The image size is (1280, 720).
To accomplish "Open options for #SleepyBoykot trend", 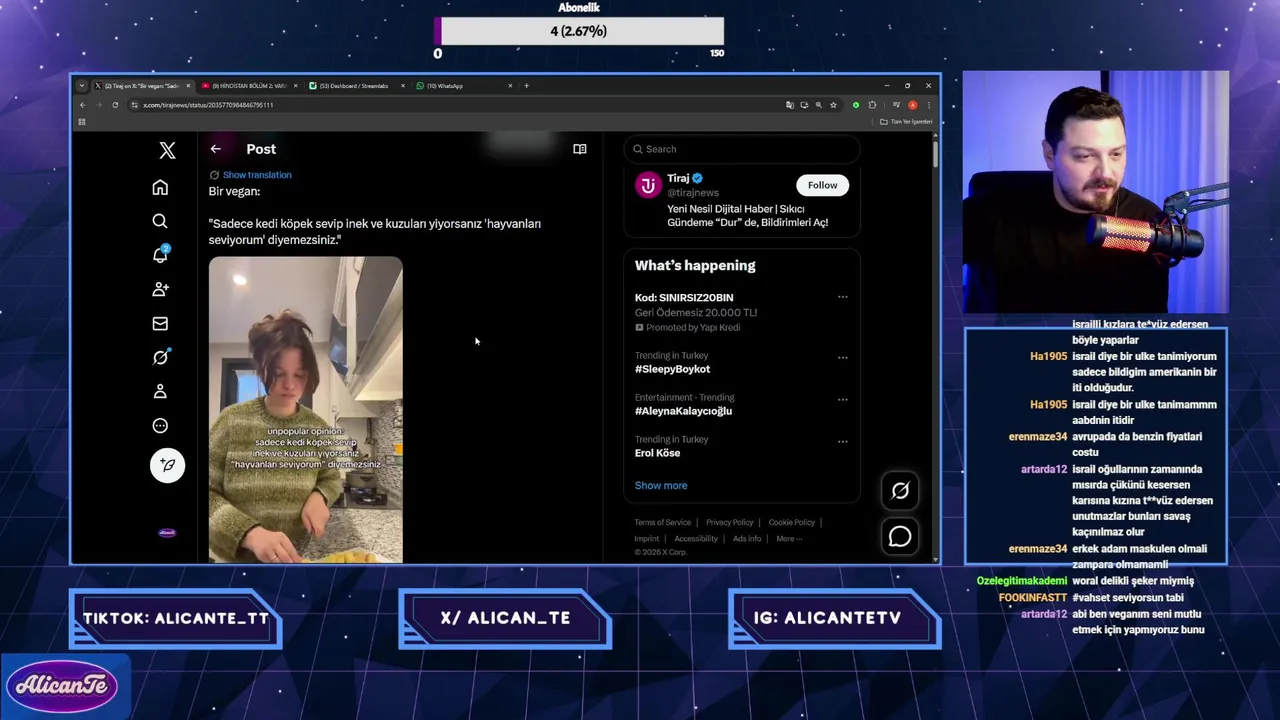I will pos(842,357).
